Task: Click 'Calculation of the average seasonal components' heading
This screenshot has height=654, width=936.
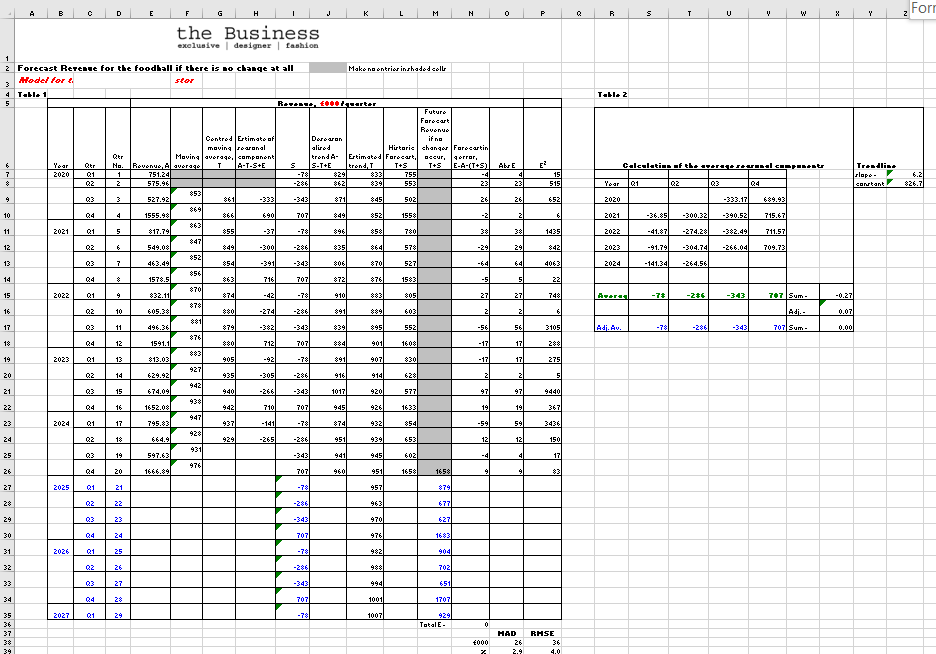Action: coord(723,165)
